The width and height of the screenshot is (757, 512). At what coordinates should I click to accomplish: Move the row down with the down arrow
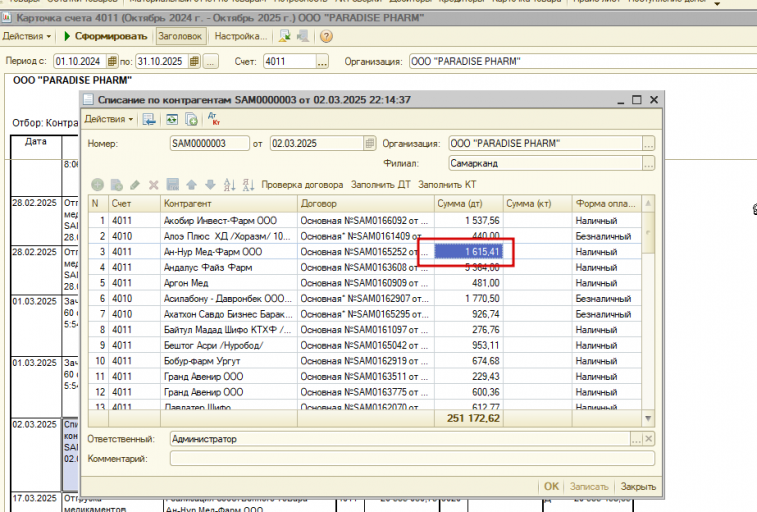point(210,184)
